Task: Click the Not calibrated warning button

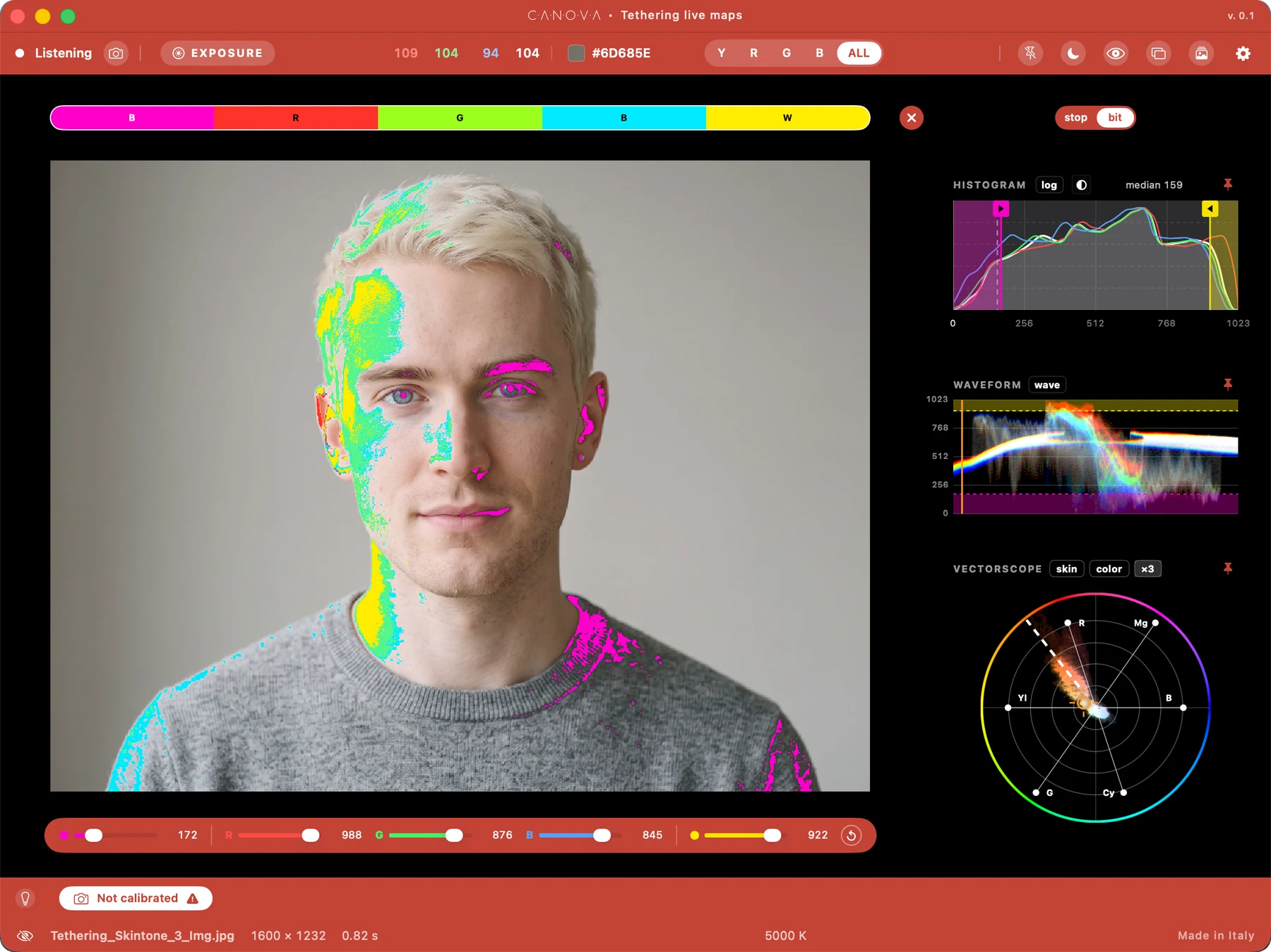Action: (x=136, y=898)
